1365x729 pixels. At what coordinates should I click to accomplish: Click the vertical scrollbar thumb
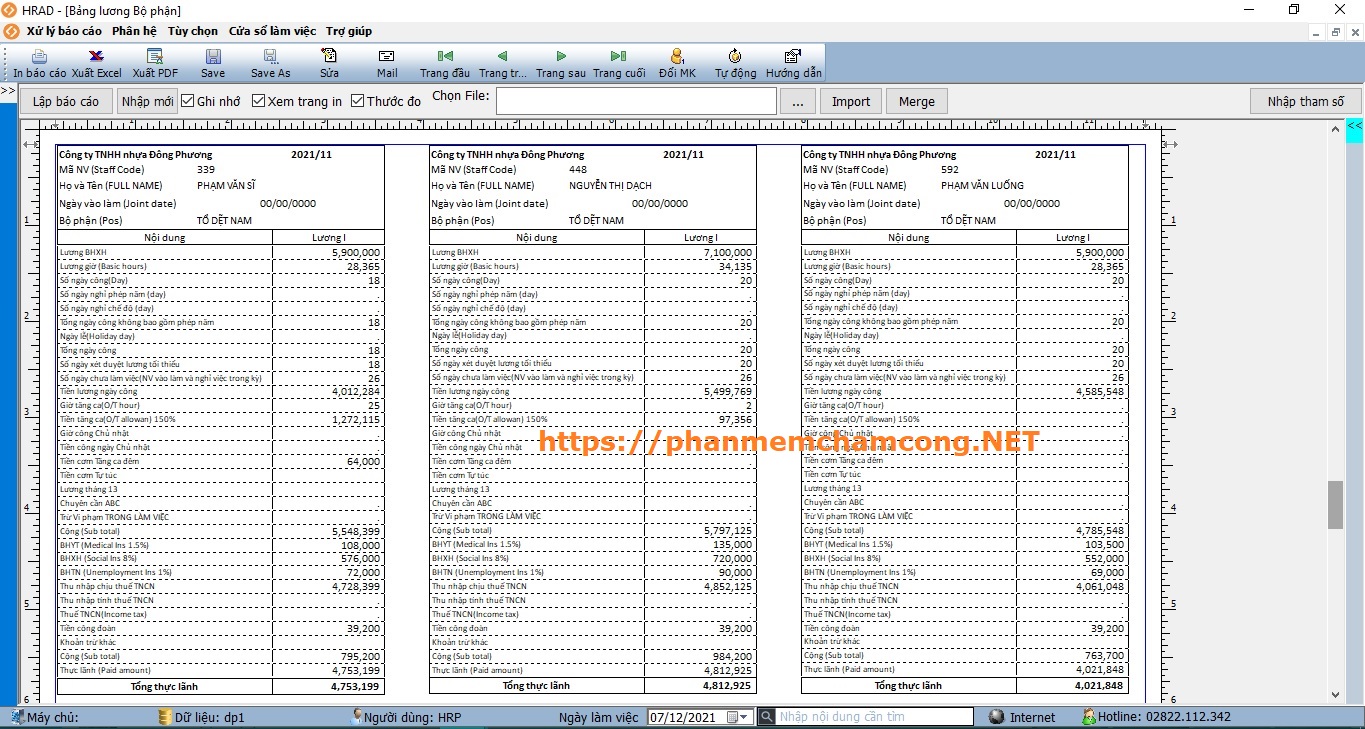(1335, 505)
